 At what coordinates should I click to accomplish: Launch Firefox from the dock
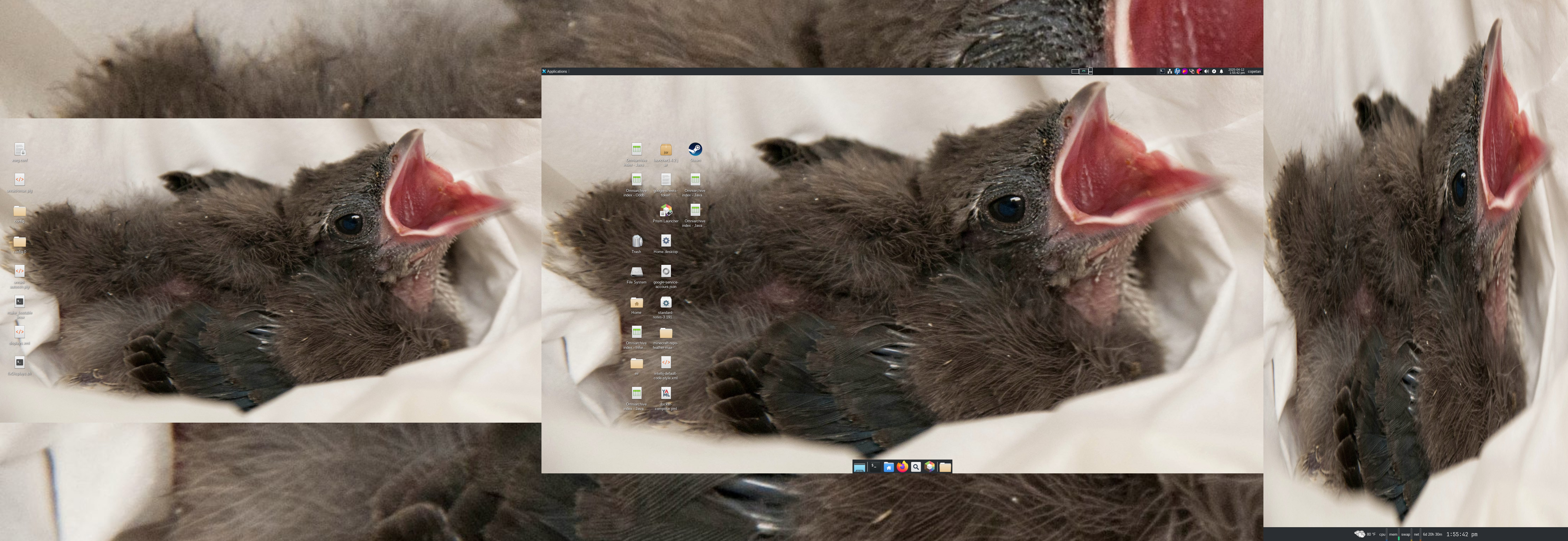(x=903, y=467)
